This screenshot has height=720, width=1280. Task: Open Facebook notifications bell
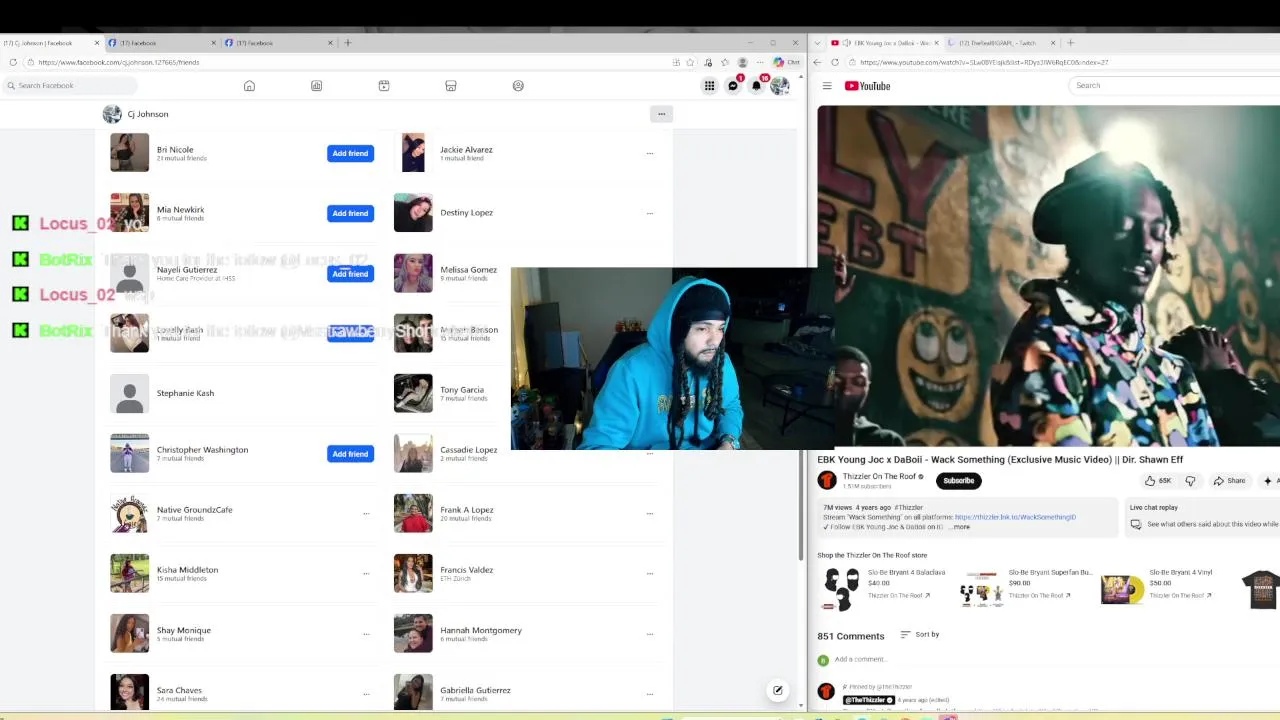click(x=756, y=86)
